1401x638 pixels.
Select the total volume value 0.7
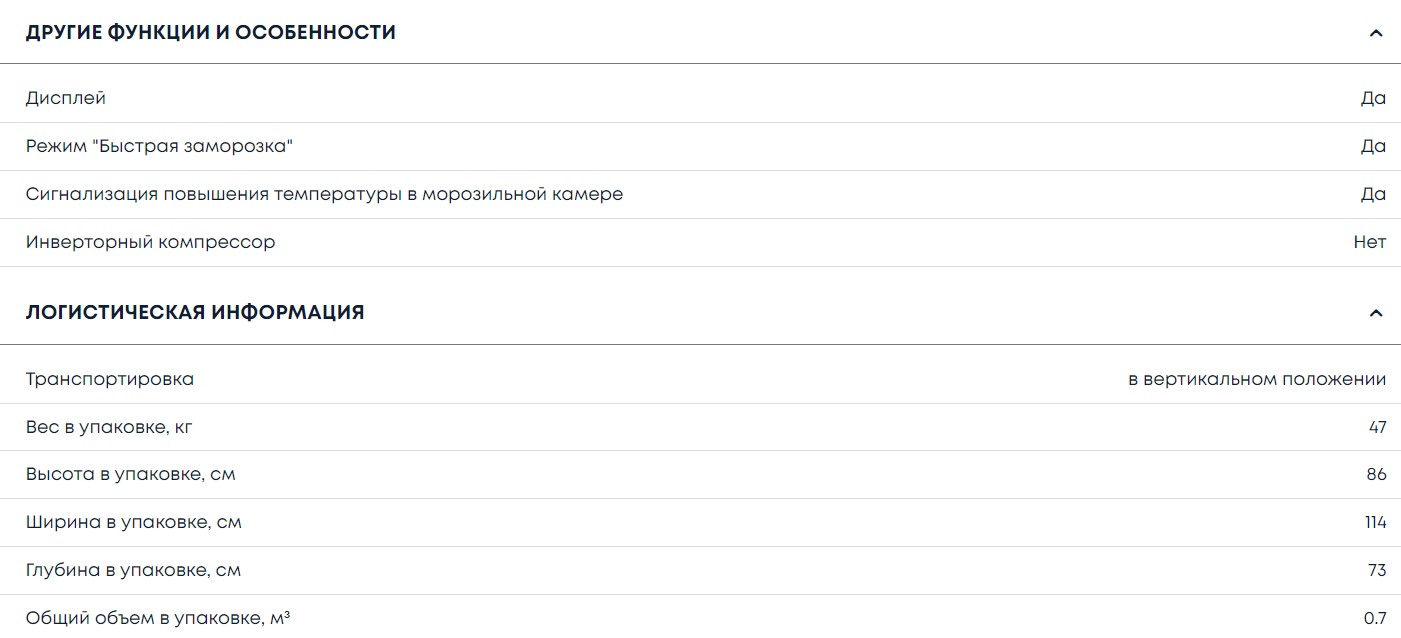pyautogui.click(x=1375, y=618)
